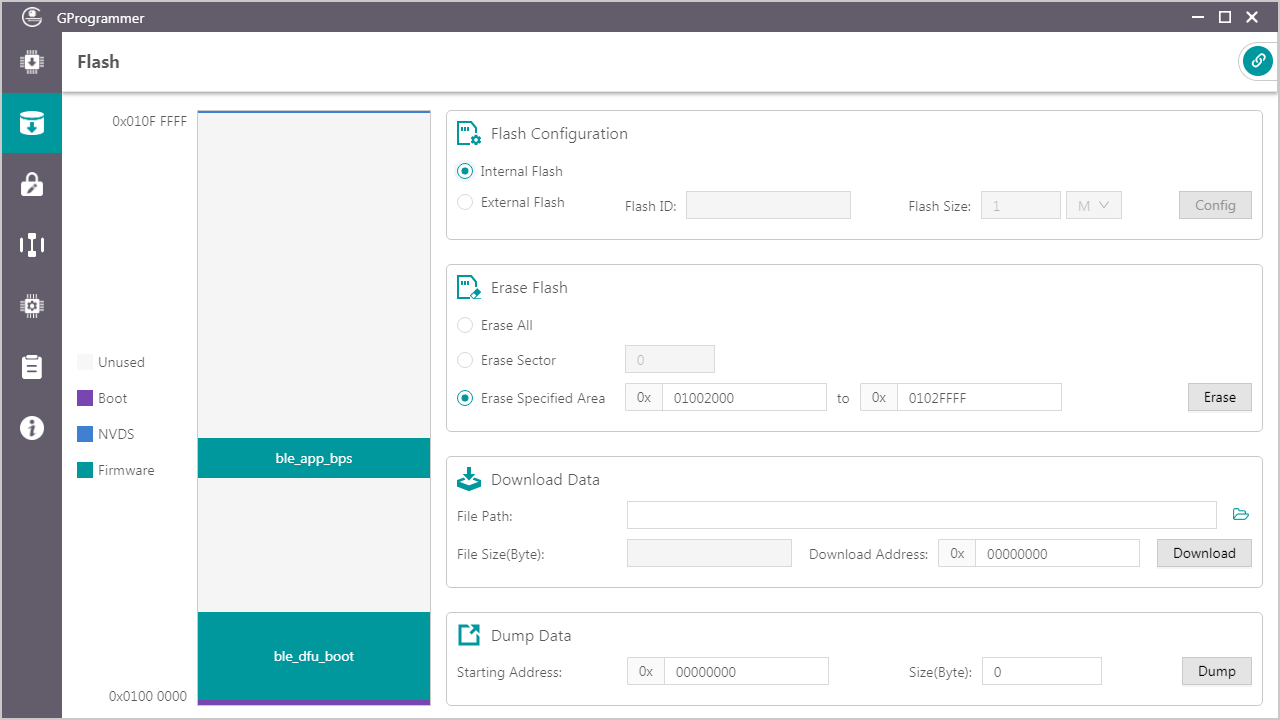Click the connection link icon at top right

click(1257, 61)
